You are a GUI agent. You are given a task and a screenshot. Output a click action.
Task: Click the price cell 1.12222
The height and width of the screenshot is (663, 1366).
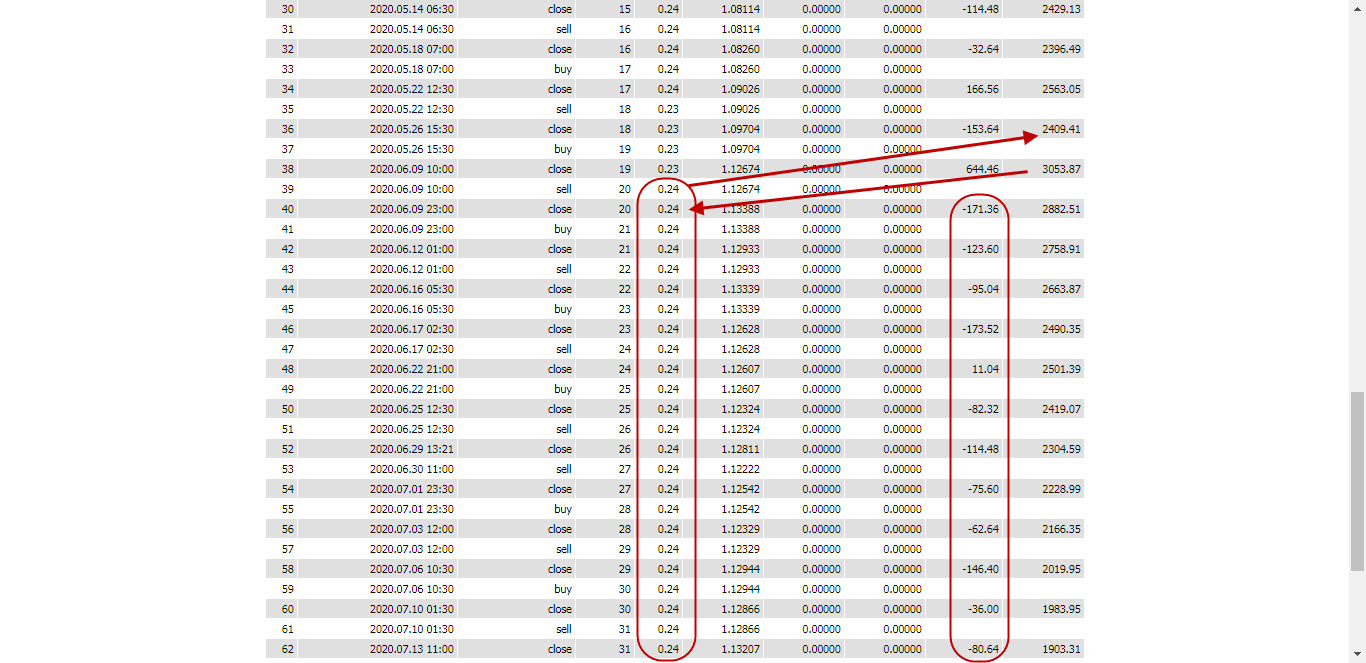740,469
